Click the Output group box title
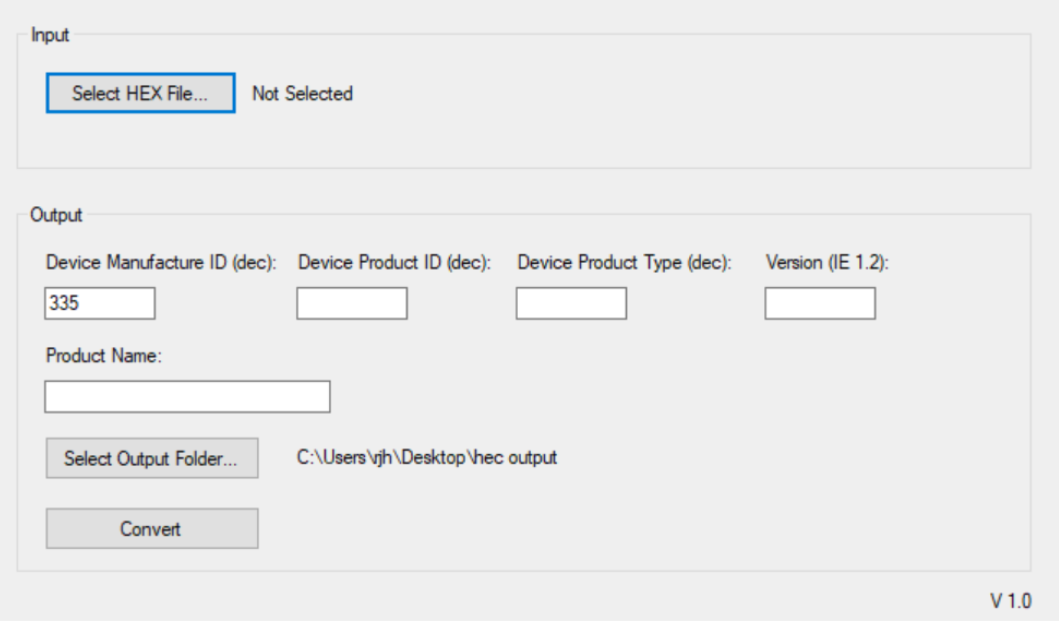 (57, 214)
